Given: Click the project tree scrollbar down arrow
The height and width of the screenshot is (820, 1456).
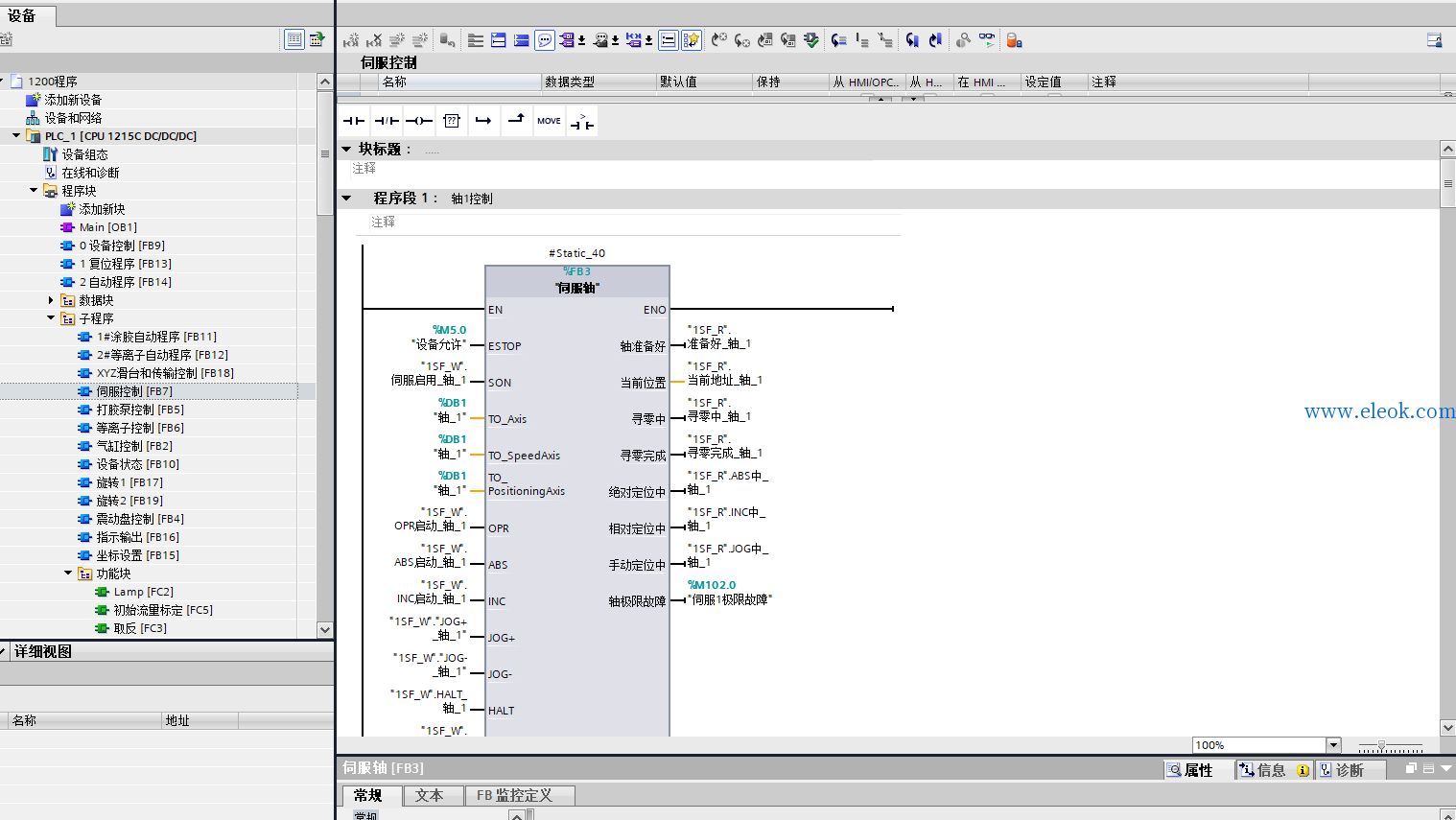Looking at the screenshot, I should tap(325, 629).
